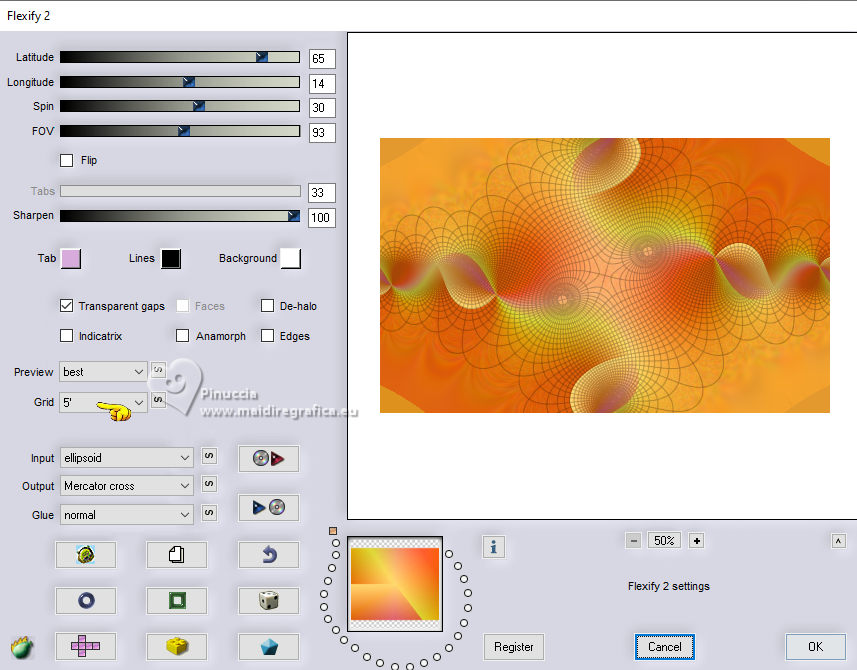Viewport: 857px width, 670px height.
Task: Click the 50% zoom level field
Action: [x=665, y=540]
